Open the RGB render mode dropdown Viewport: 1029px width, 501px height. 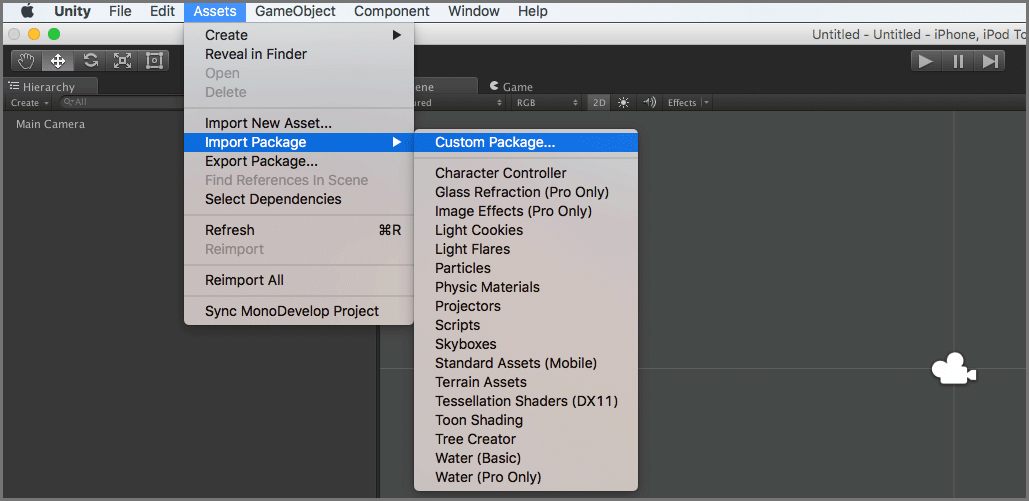pyautogui.click(x=547, y=102)
